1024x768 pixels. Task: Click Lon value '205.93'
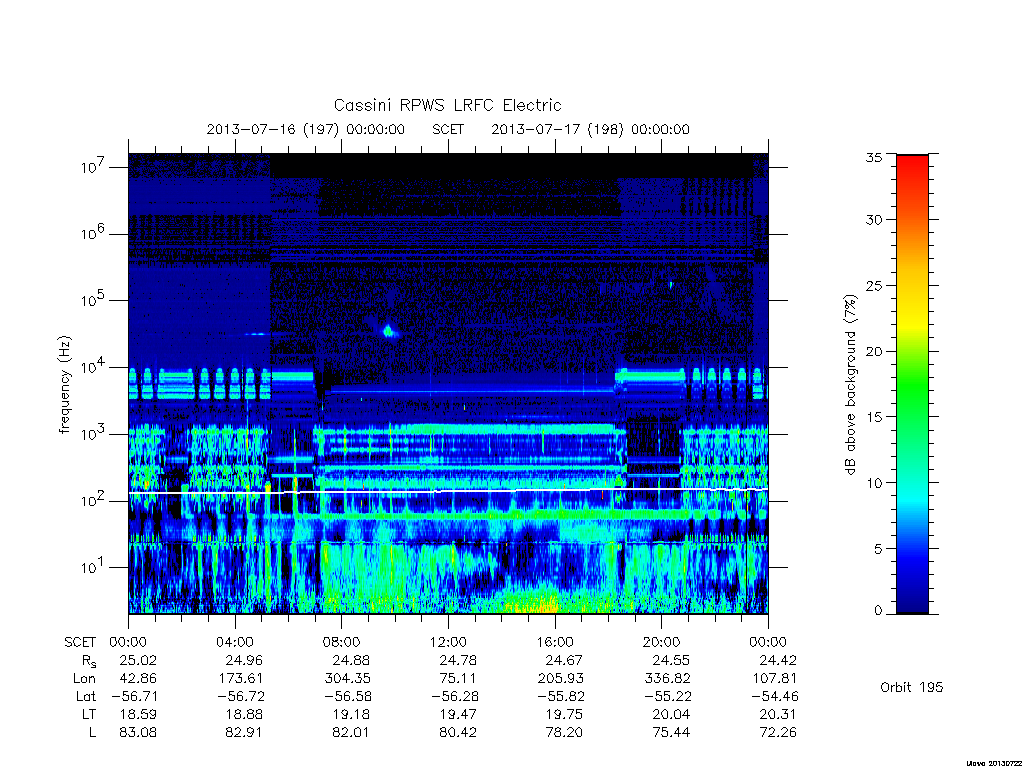[560, 678]
